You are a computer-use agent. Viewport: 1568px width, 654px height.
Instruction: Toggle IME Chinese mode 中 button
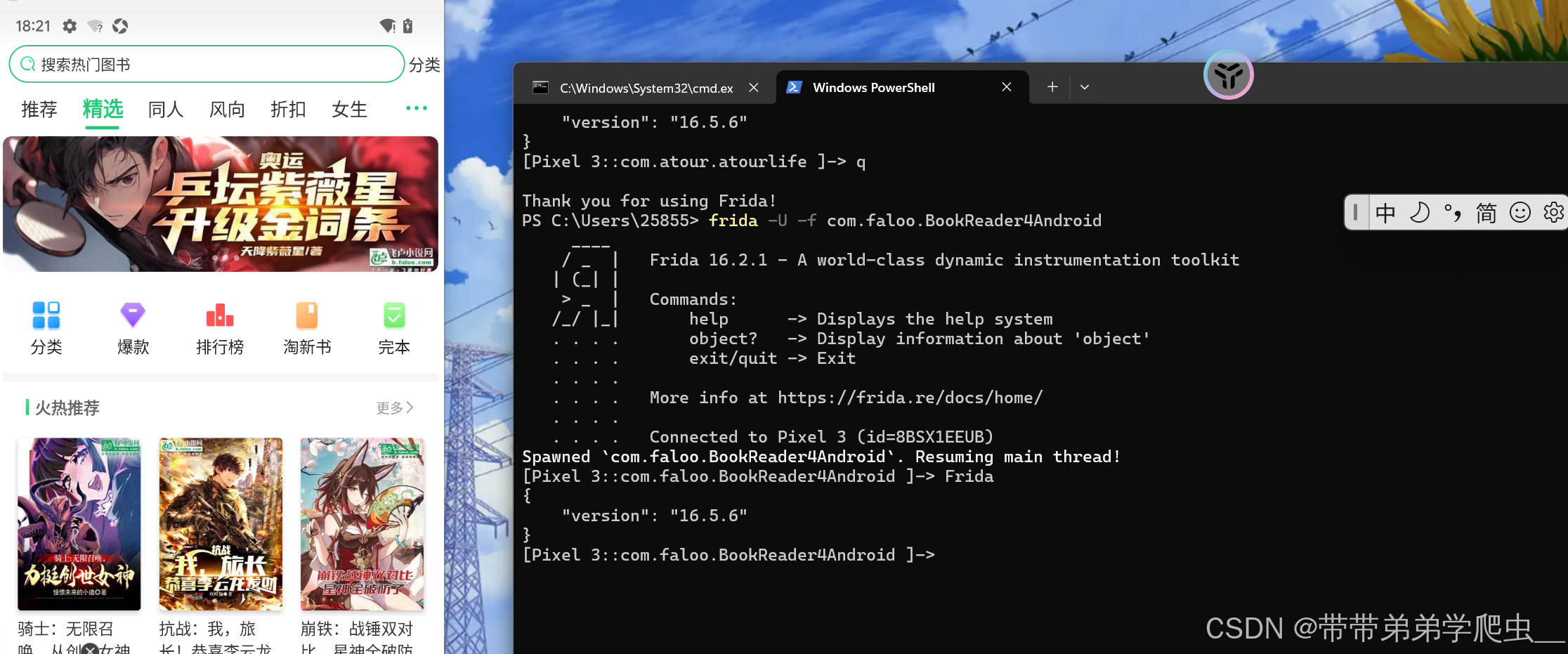(1385, 212)
